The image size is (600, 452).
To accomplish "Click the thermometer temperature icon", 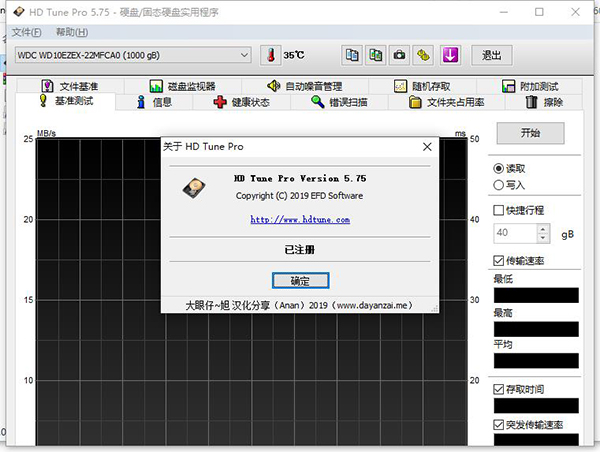I will pos(270,55).
